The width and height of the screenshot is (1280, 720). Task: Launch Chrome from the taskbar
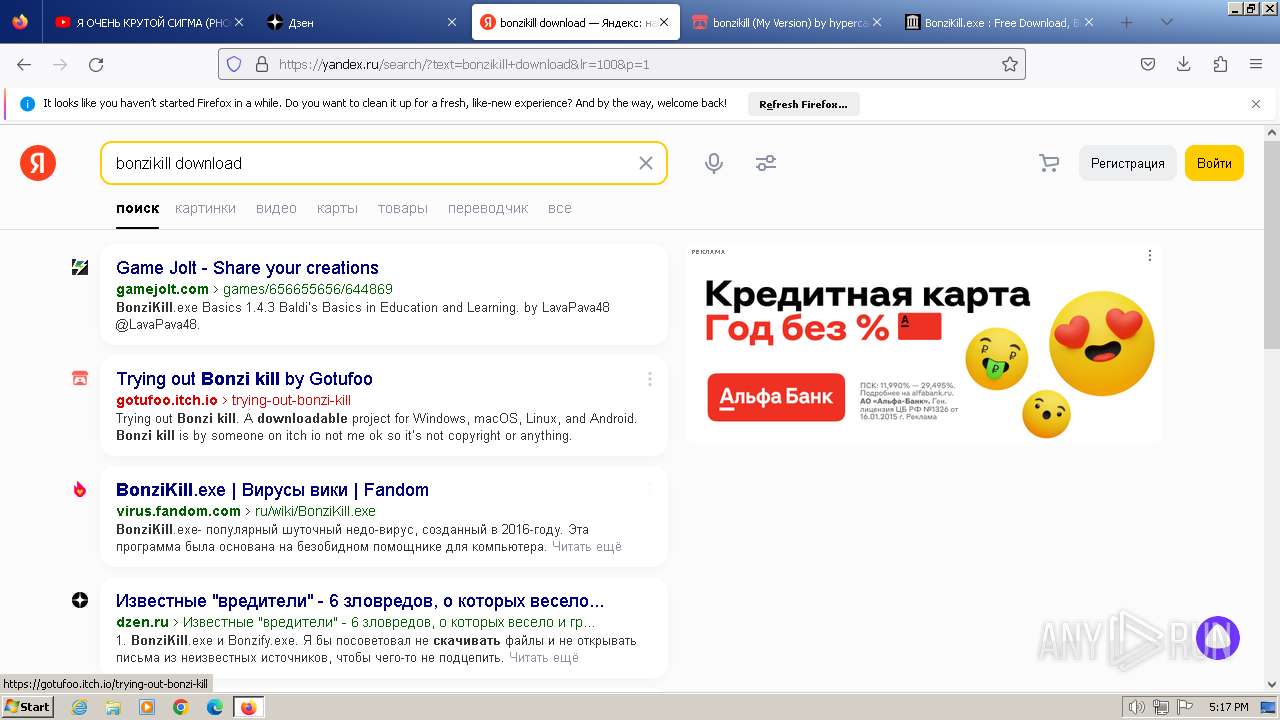180,707
